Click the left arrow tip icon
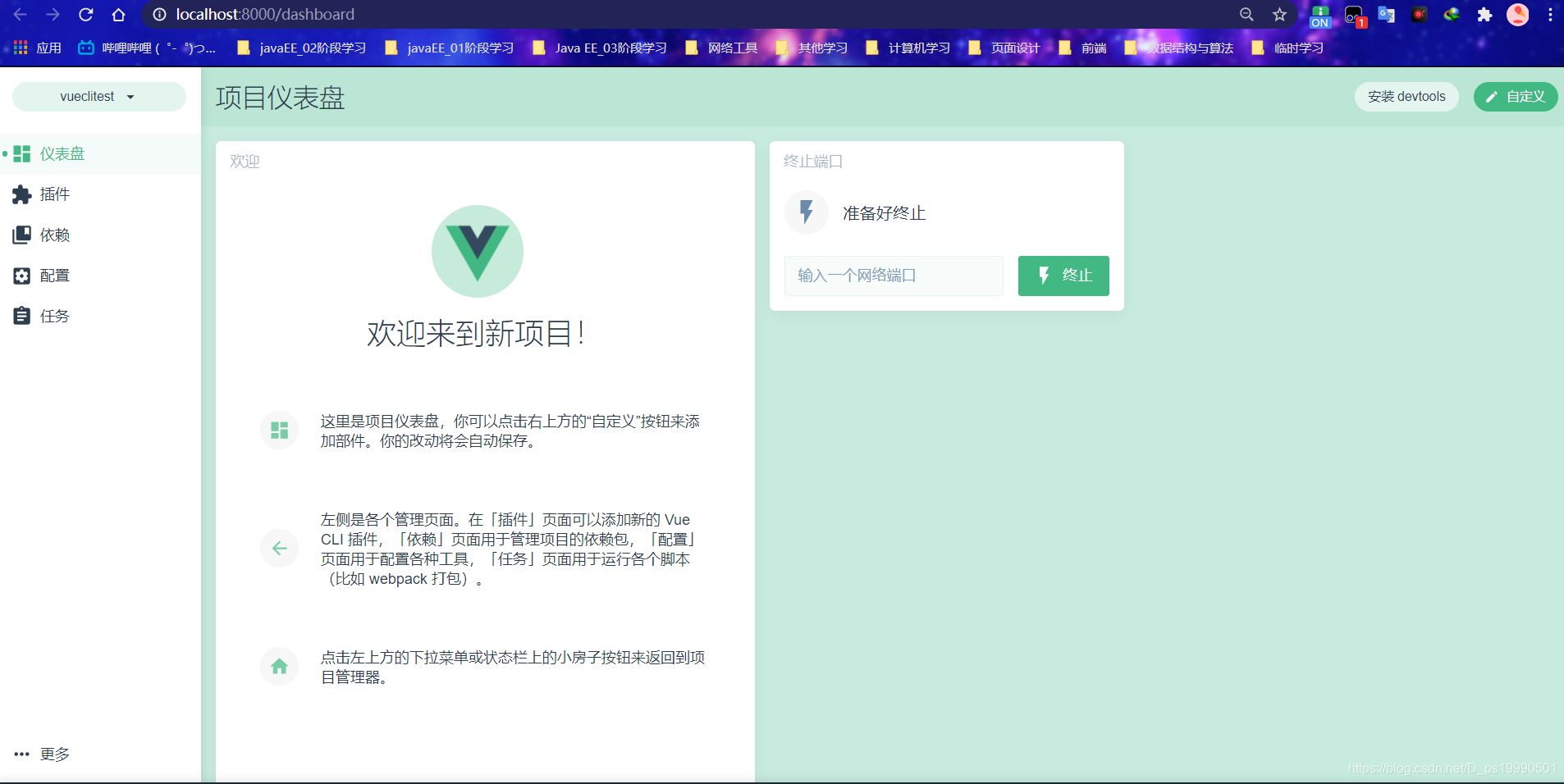The width and height of the screenshot is (1564, 784). tap(280, 549)
